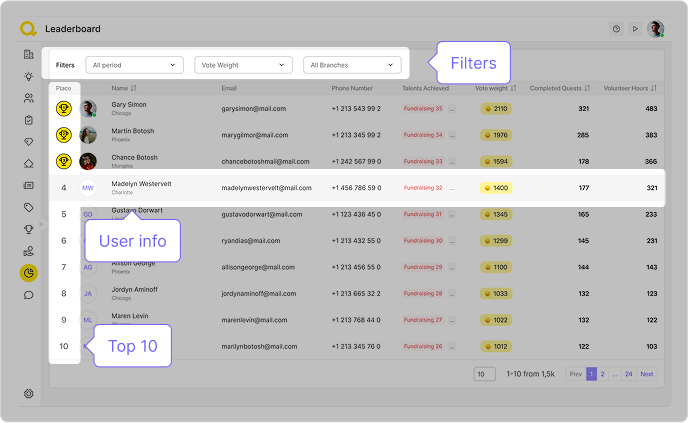Open the lightbulb ideas icon in sidebar
Screen dimensions: 688x423
(x=28, y=76)
